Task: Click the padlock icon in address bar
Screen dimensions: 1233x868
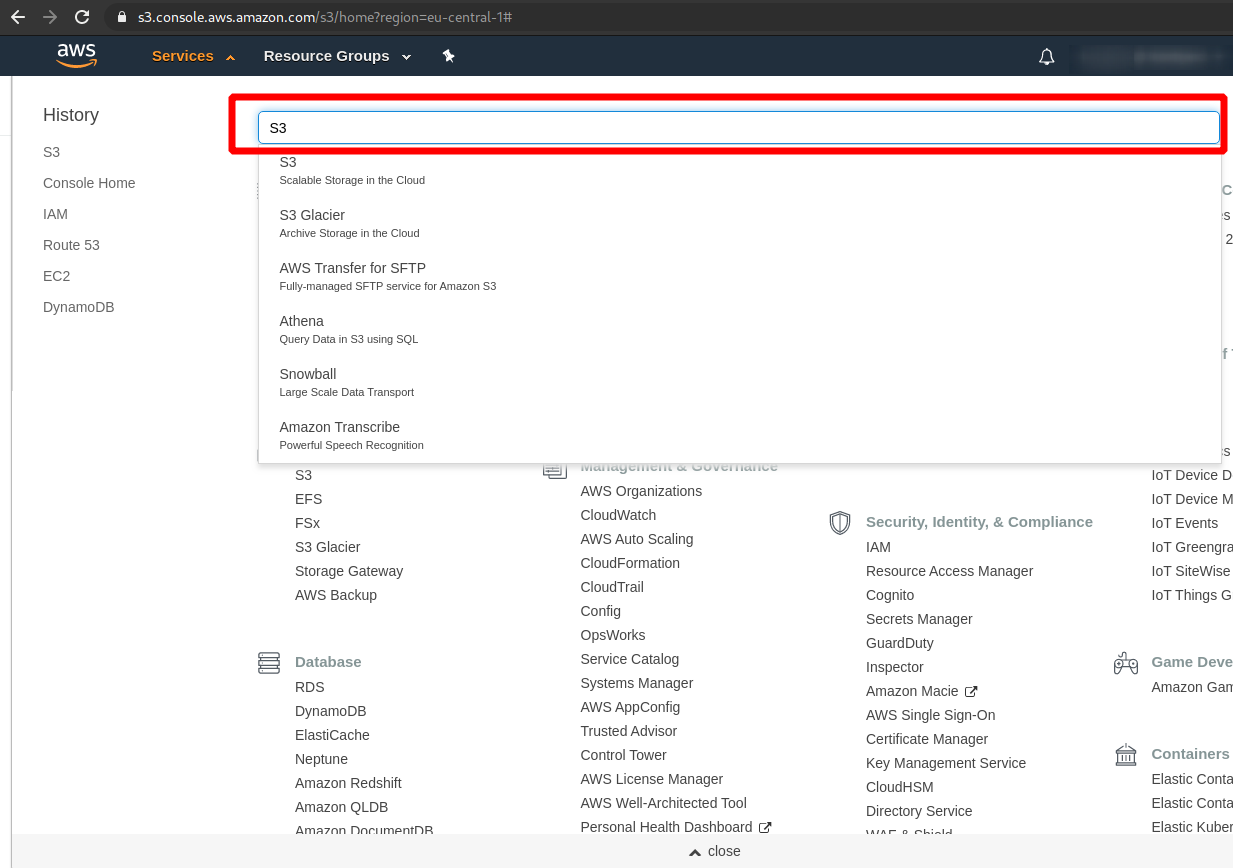Action: coord(122,17)
